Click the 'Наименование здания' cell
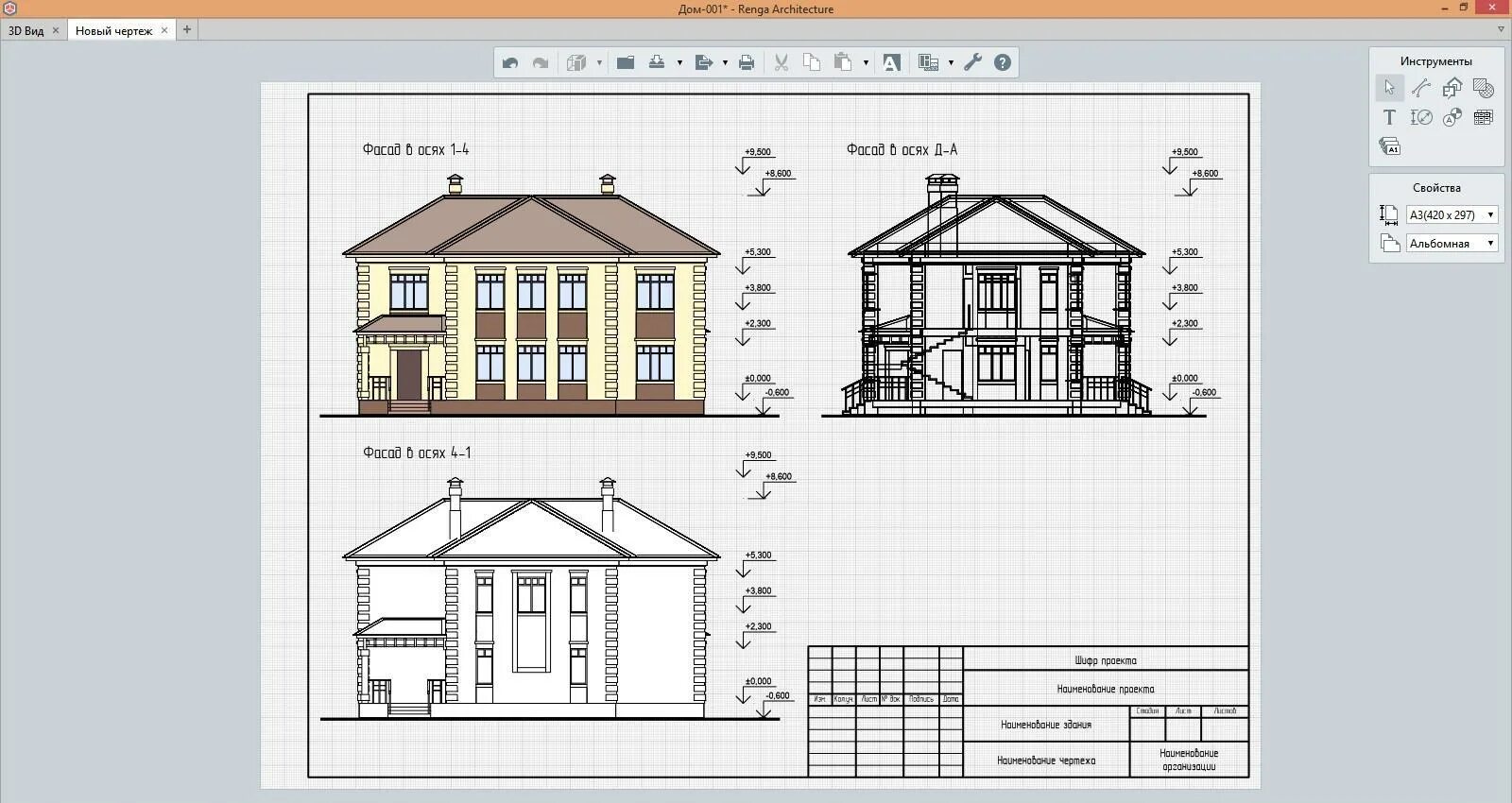 (x=1046, y=725)
